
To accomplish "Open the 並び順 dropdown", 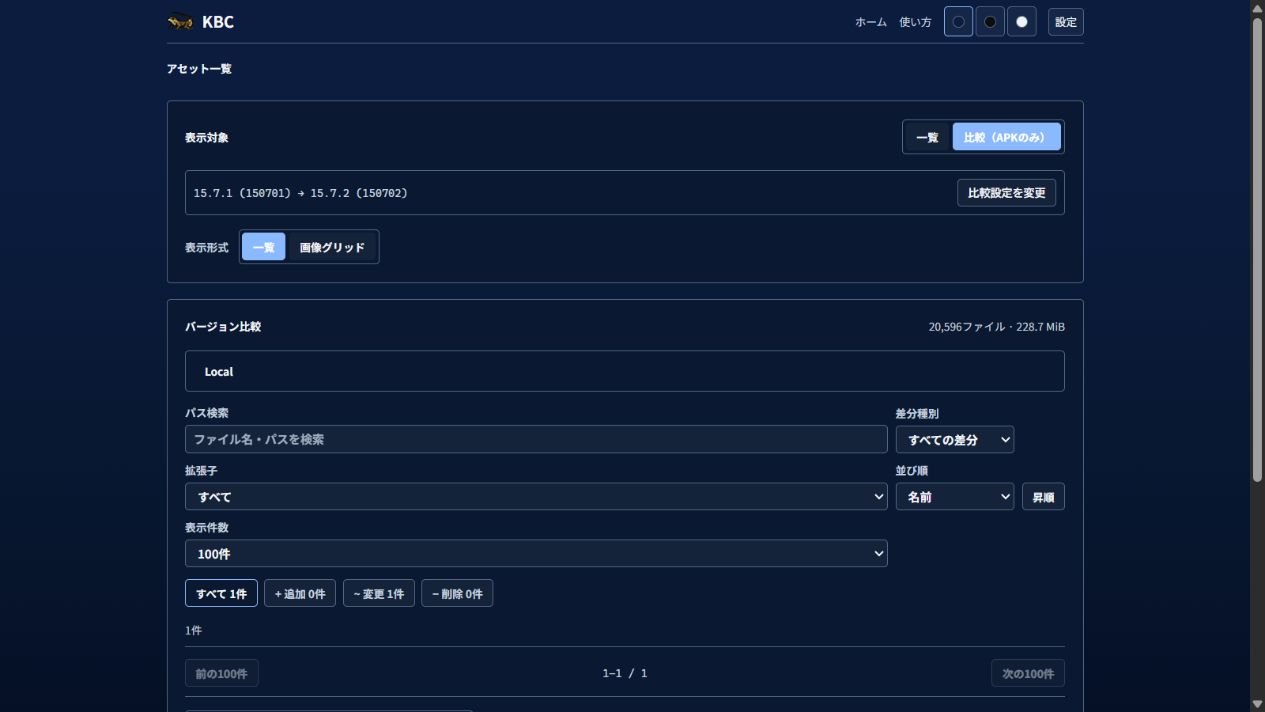I will coord(954,496).
